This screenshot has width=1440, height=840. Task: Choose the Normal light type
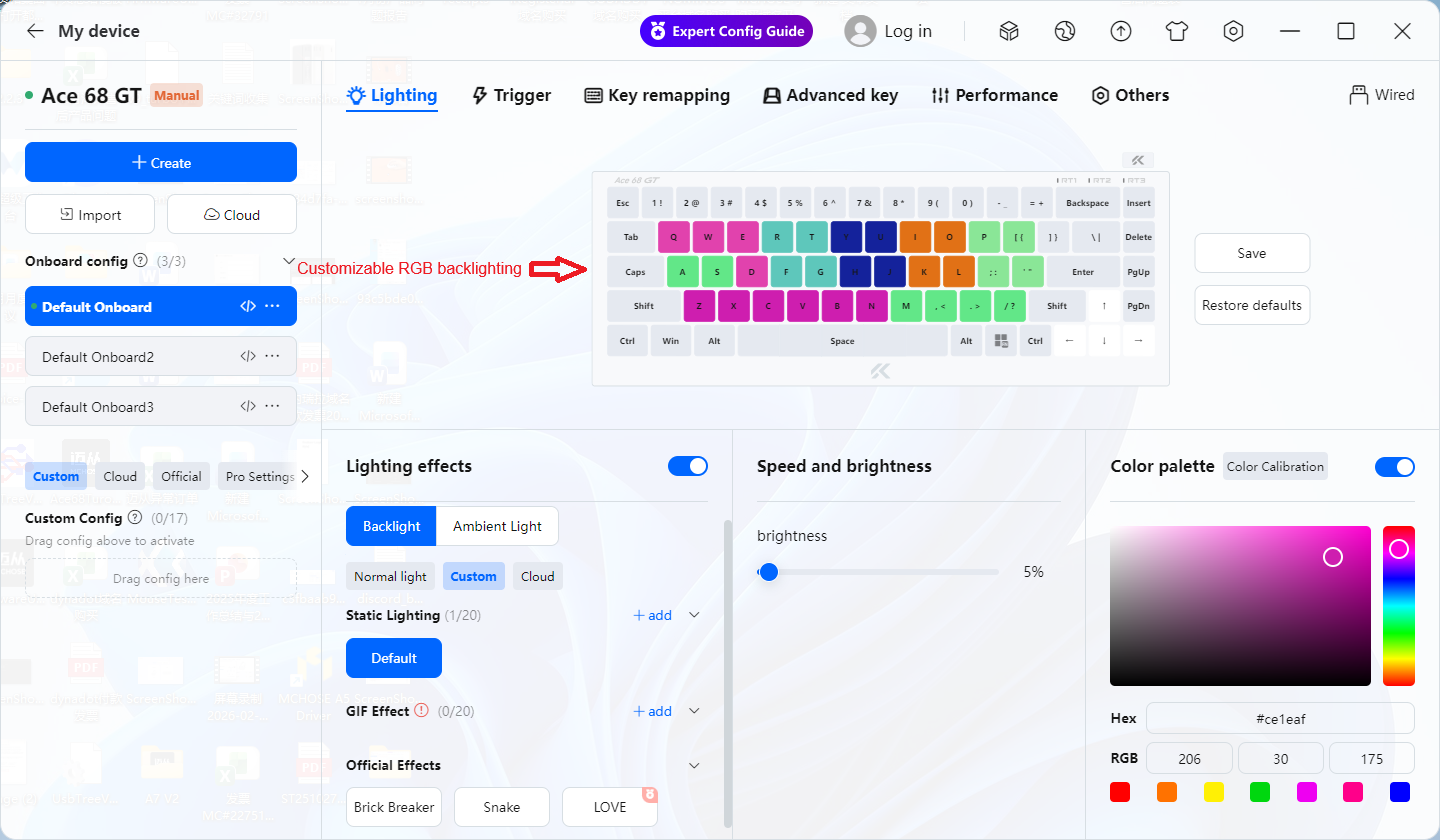point(390,576)
